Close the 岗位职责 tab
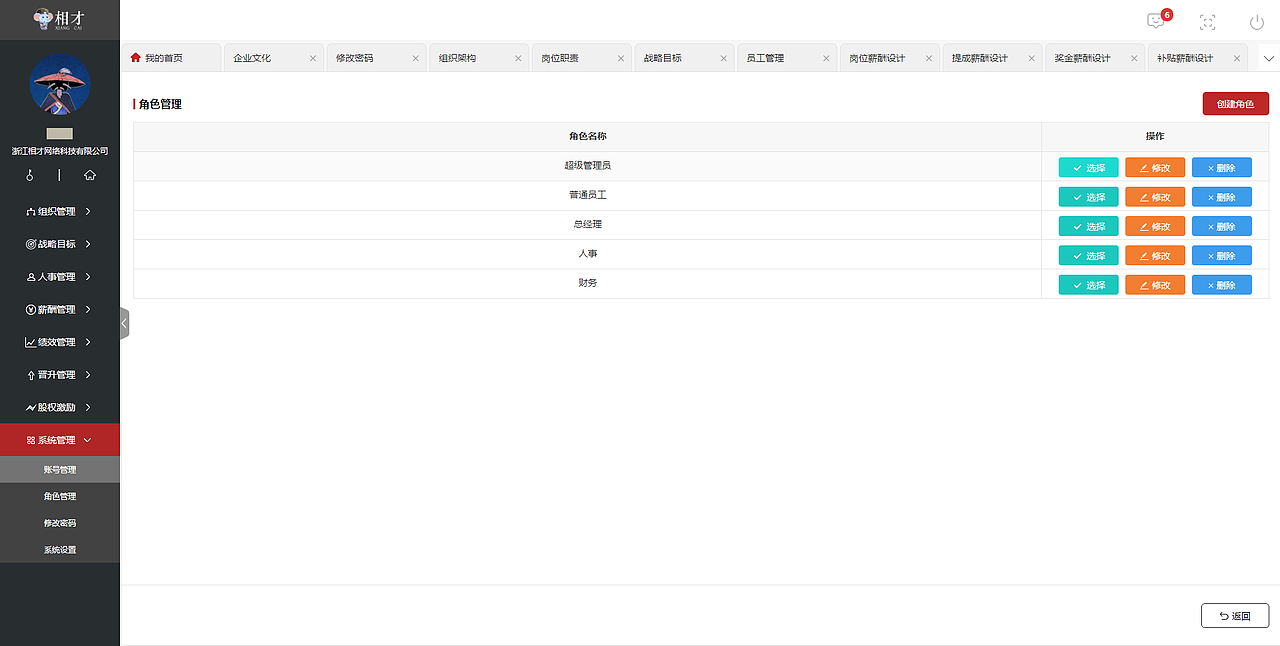The height and width of the screenshot is (646, 1280). click(621, 58)
